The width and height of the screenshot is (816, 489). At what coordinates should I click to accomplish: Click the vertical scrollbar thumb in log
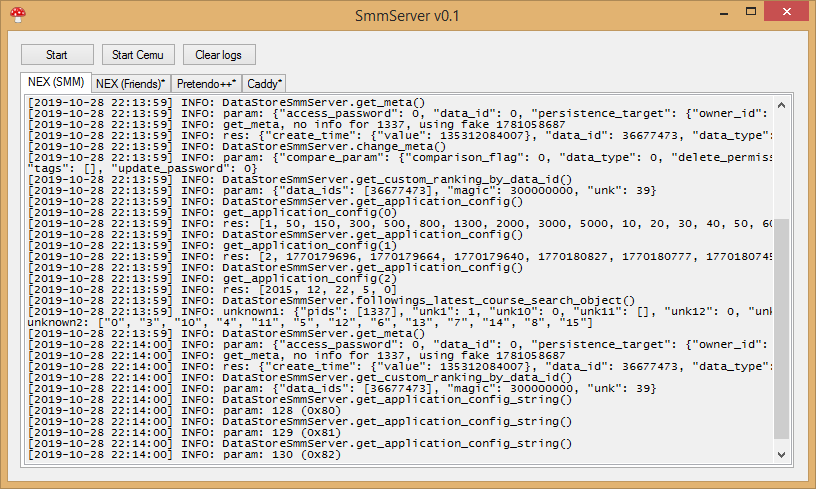click(781, 329)
